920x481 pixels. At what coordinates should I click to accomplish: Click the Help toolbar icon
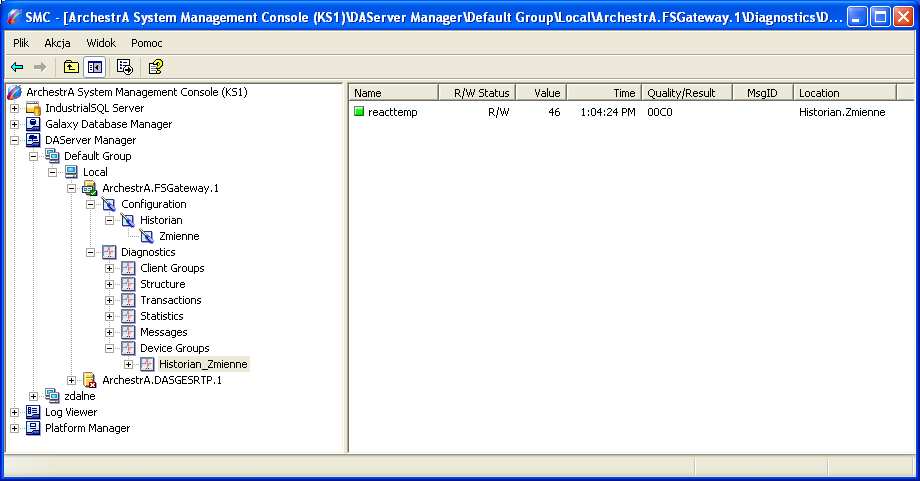155,67
